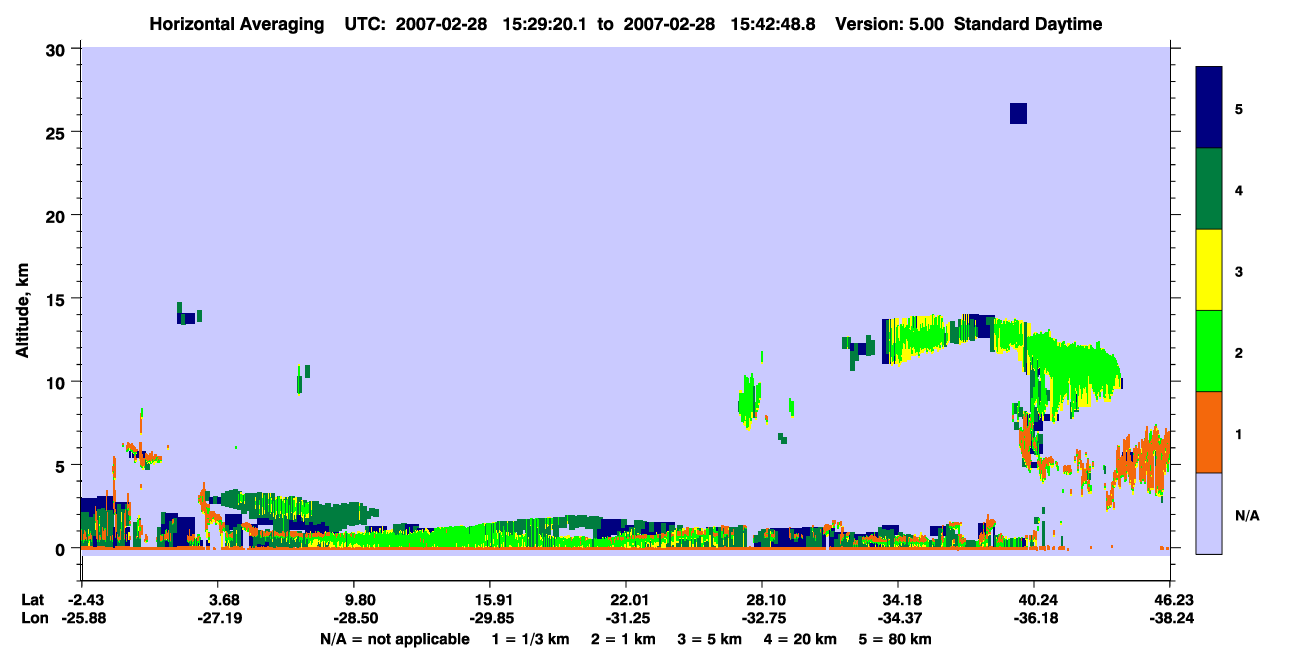Click the legend text 'N/A = not applicable'
The height and width of the screenshot is (667, 1300).
click(395, 639)
